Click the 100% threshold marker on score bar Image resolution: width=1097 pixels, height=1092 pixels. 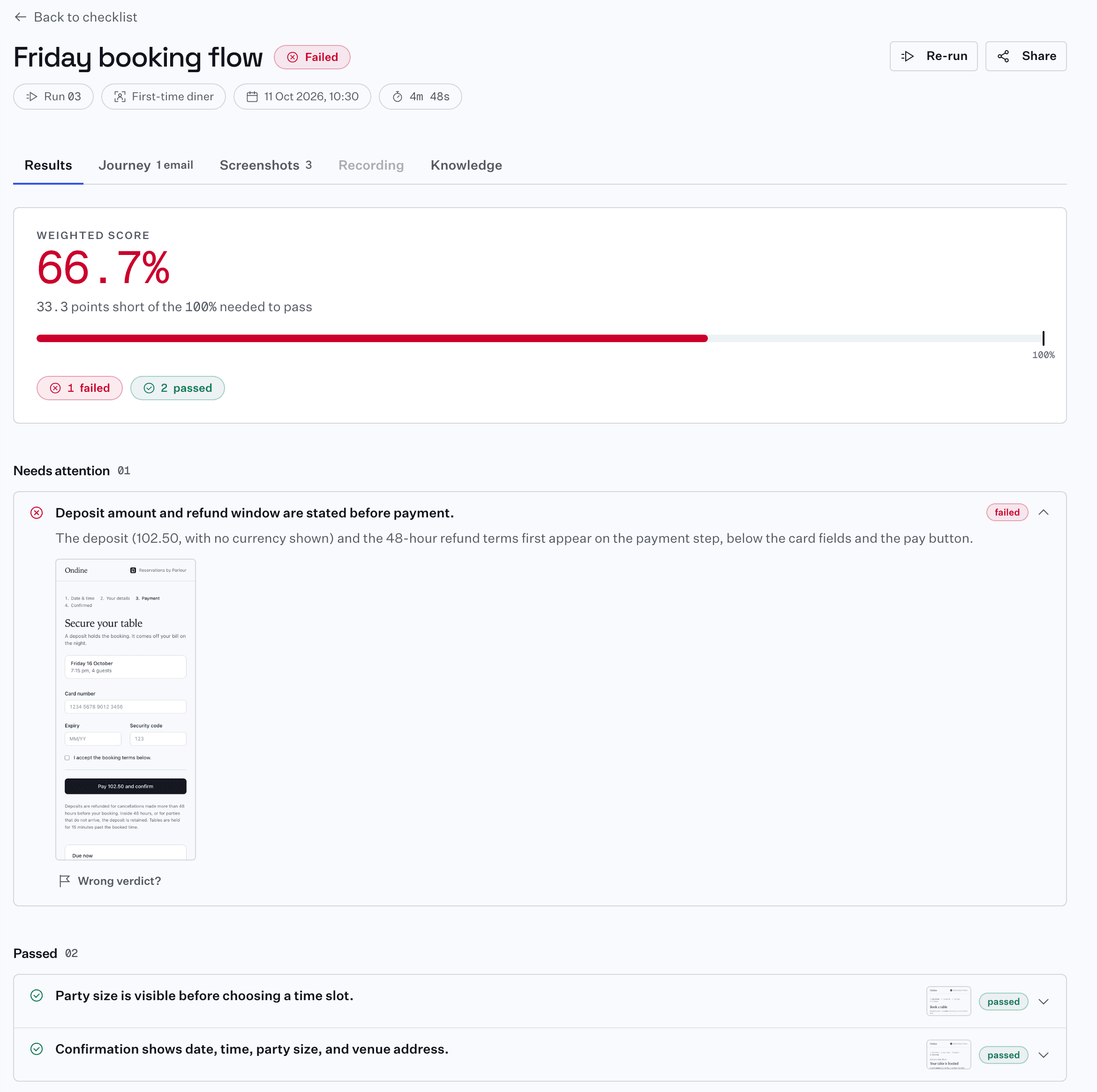[1044, 338]
